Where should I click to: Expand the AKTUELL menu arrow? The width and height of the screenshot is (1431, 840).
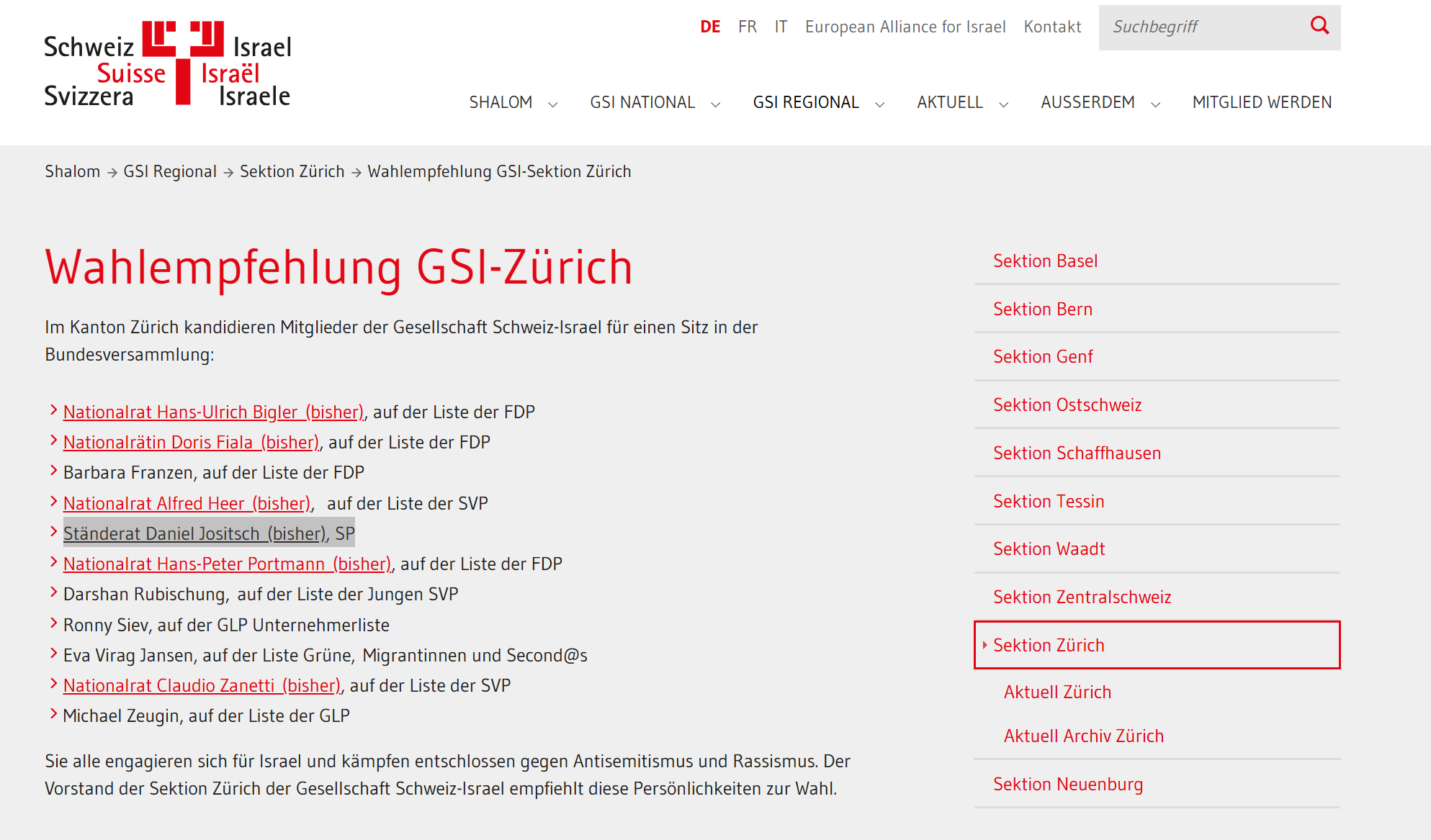[x=1003, y=104]
